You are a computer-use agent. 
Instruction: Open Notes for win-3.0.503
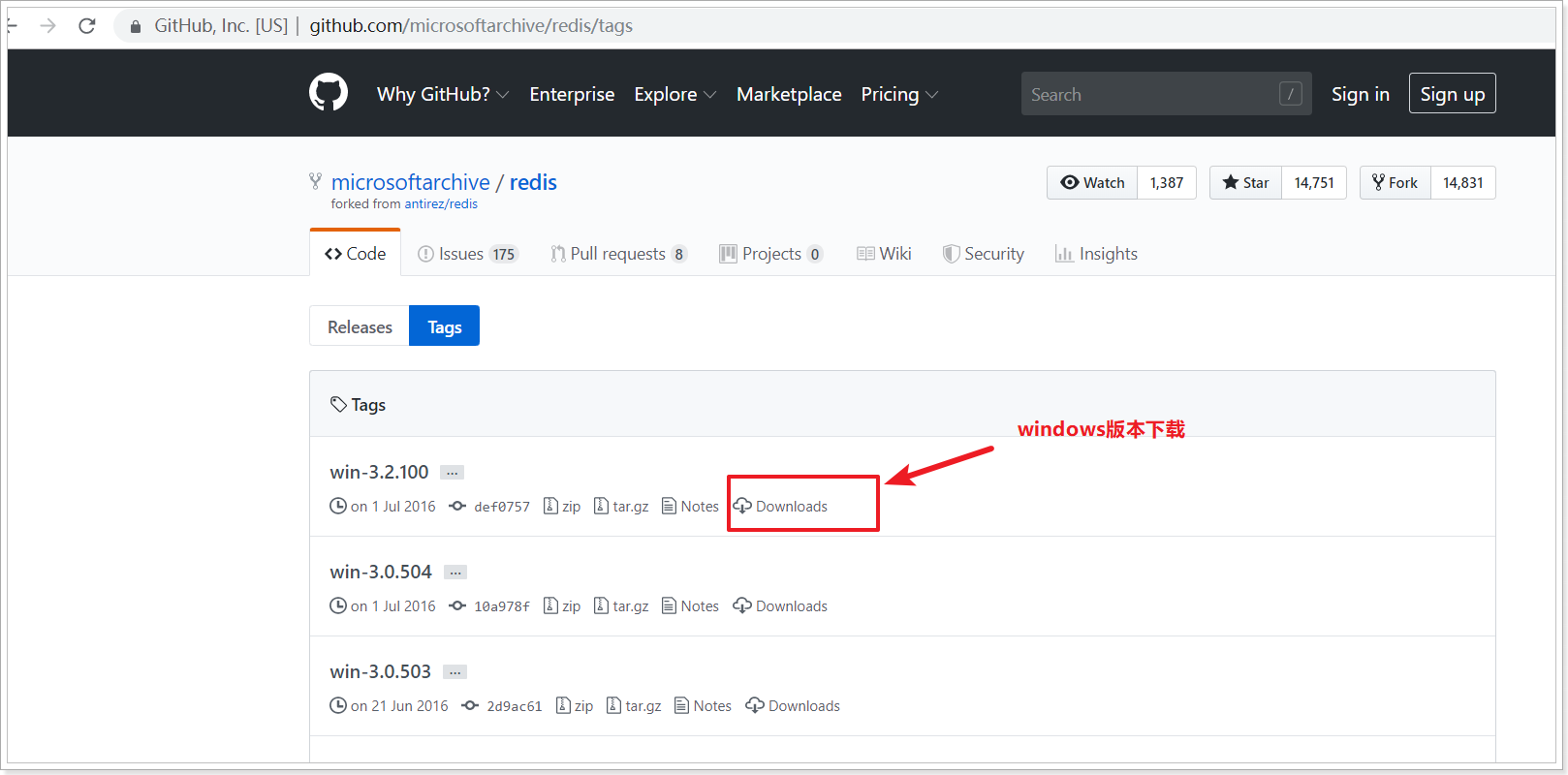[703, 706]
